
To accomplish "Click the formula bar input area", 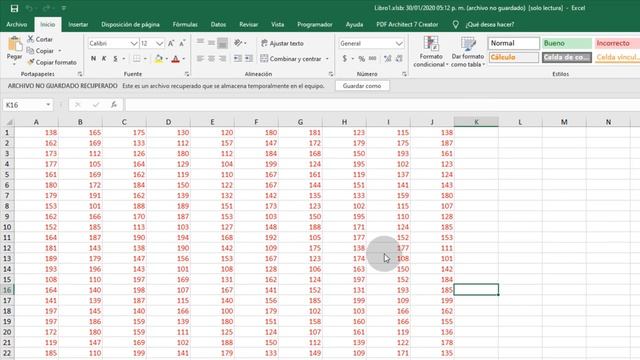I will pyautogui.click(x=382, y=105).
